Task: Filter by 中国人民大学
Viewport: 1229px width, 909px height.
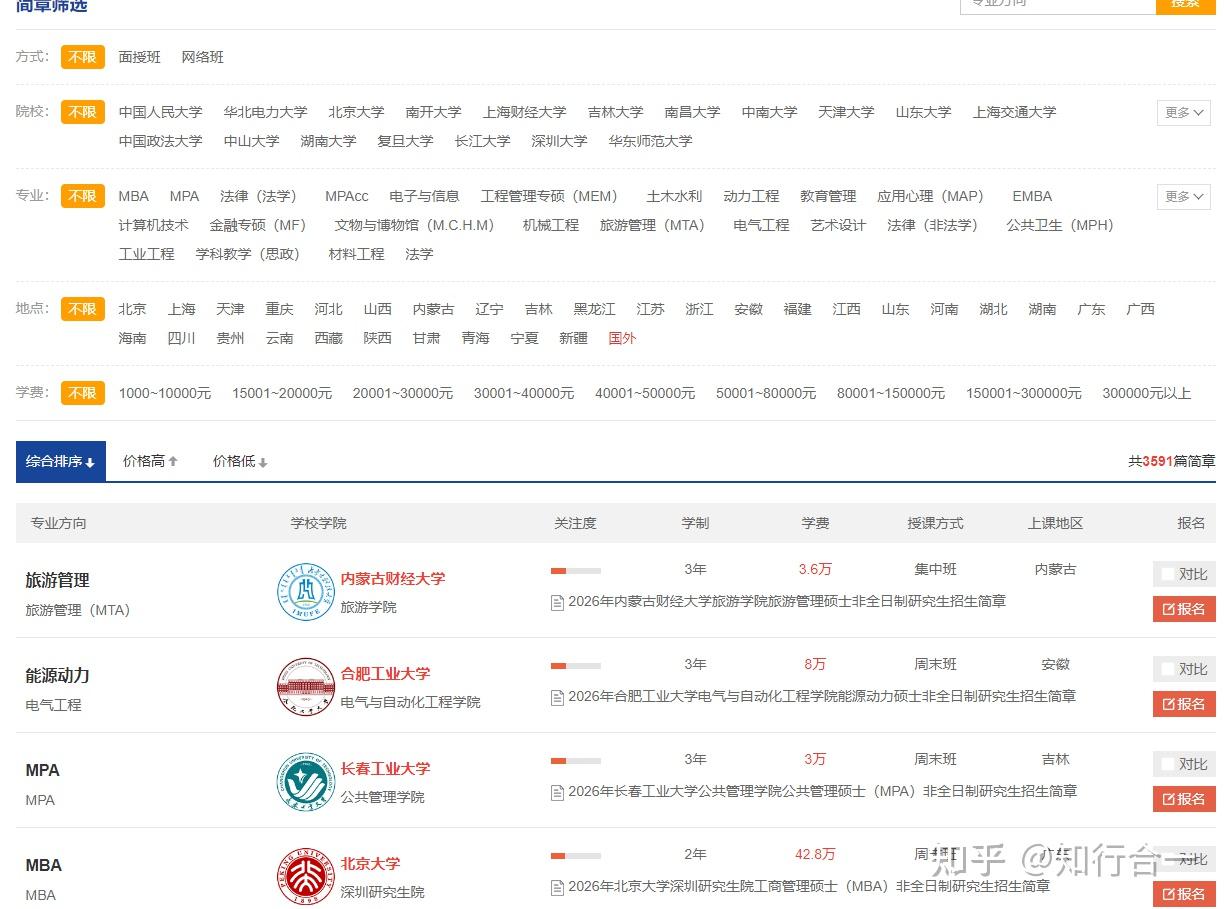Action: coord(160,112)
